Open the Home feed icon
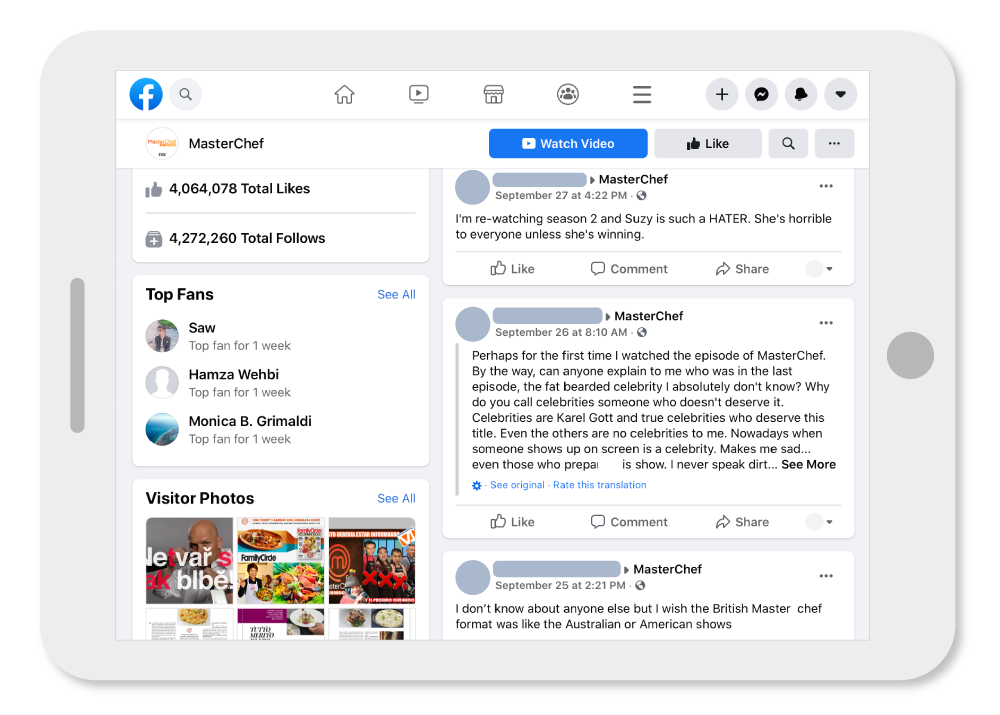 (x=344, y=93)
